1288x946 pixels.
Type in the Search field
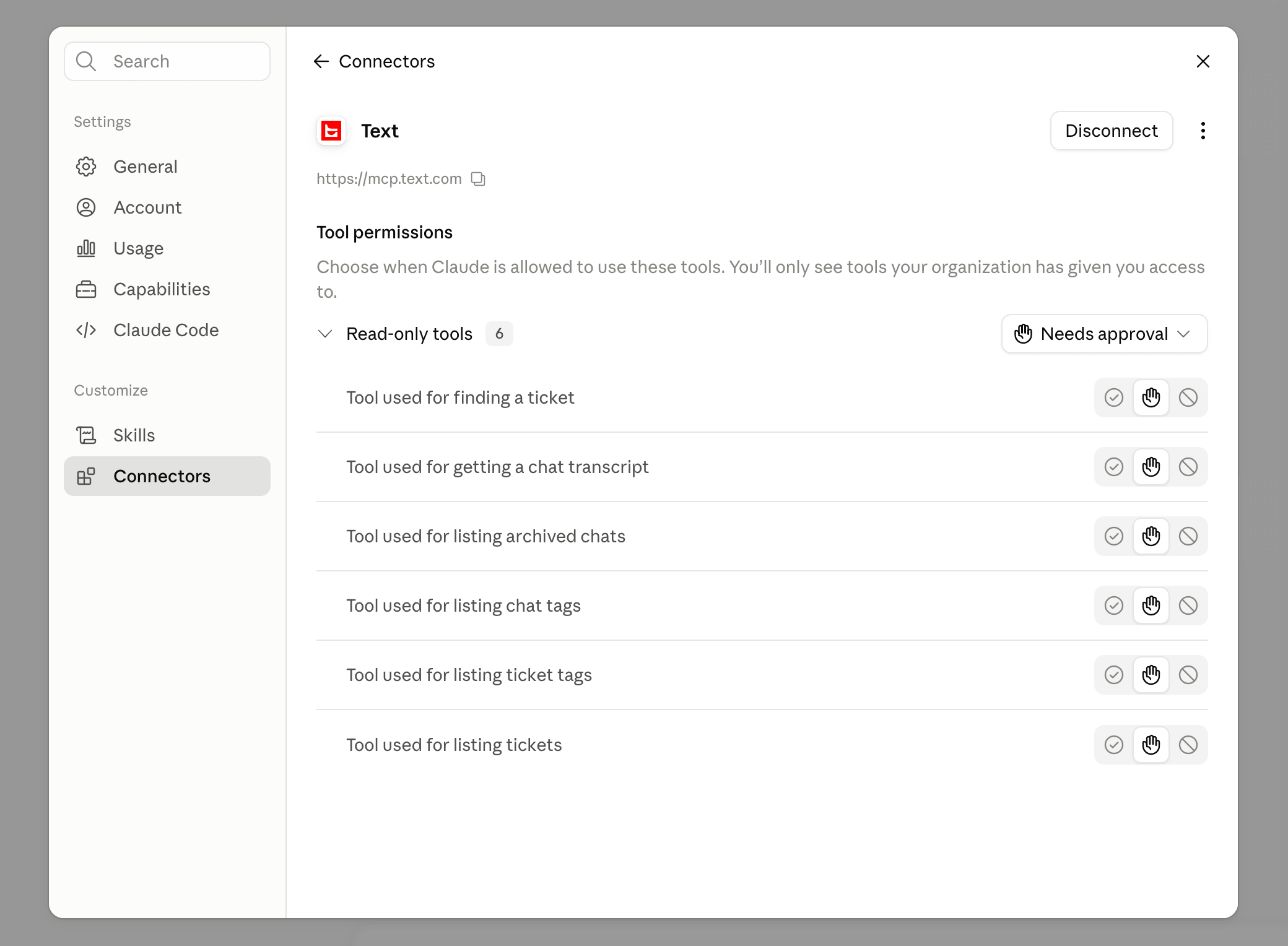click(x=167, y=61)
